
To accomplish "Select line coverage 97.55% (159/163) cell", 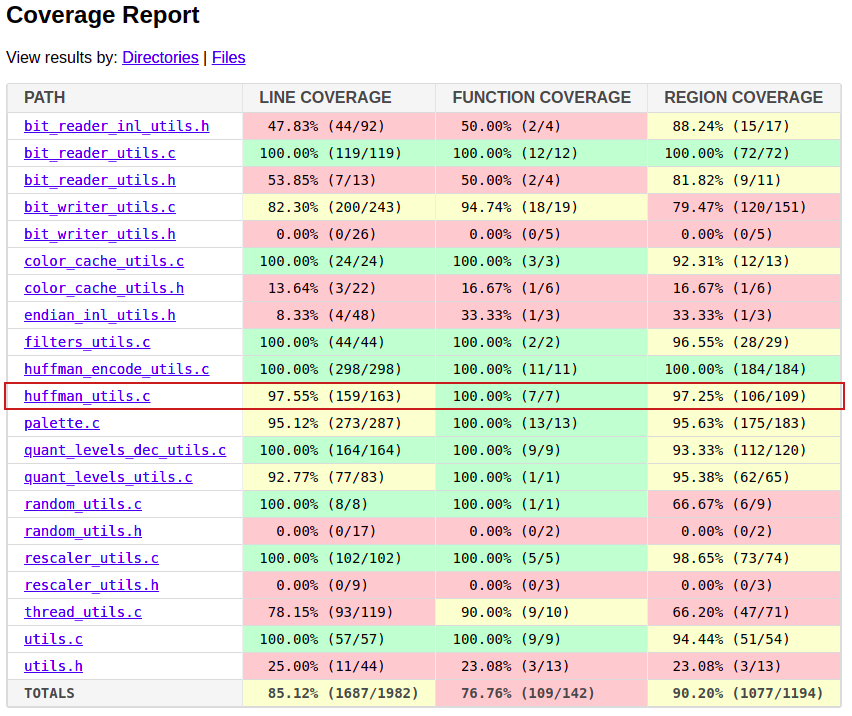I will tap(339, 396).
